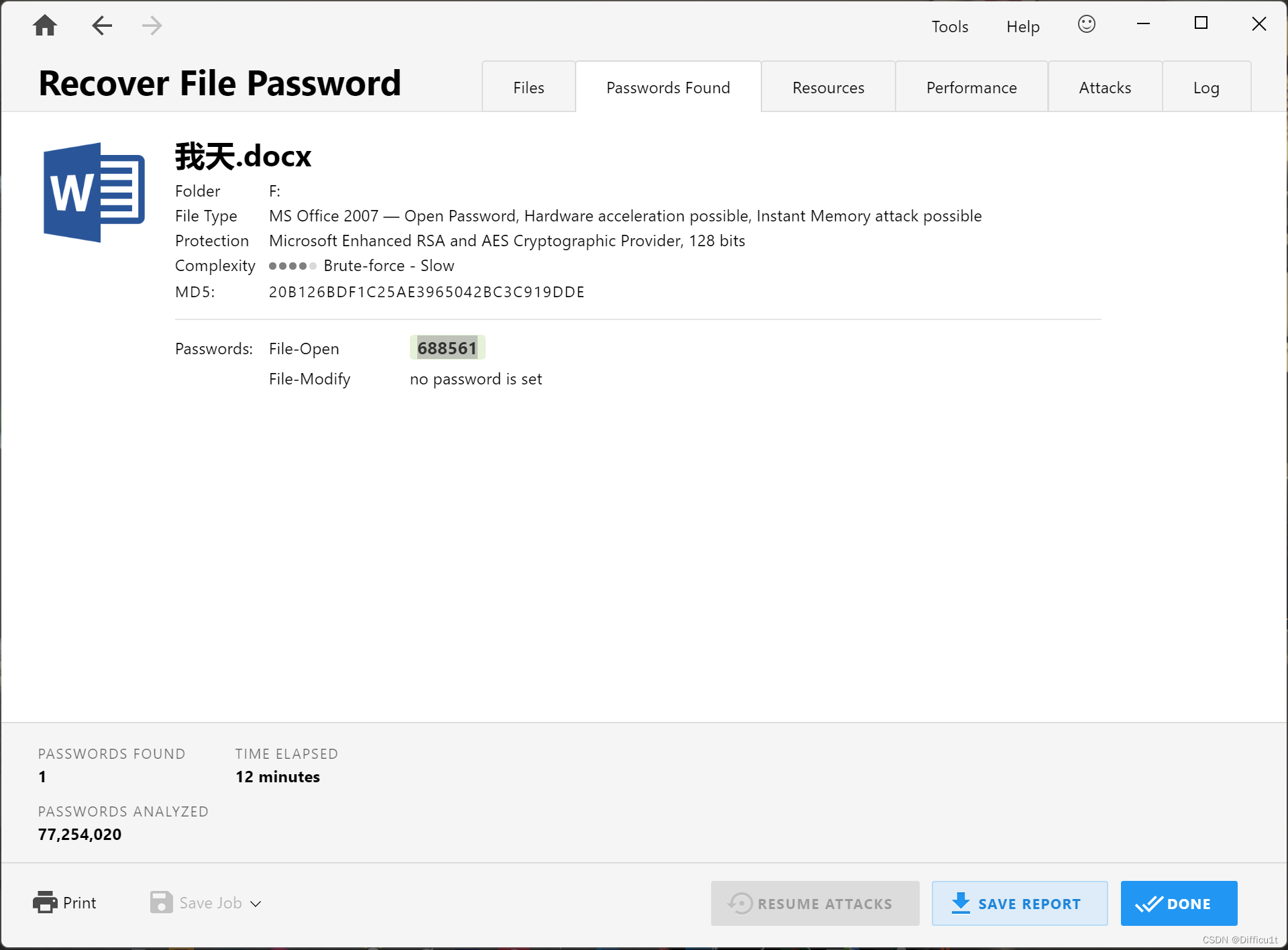Click the smiley feedback icon
Viewport: 1288px width, 950px height.
pyautogui.click(x=1086, y=25)
